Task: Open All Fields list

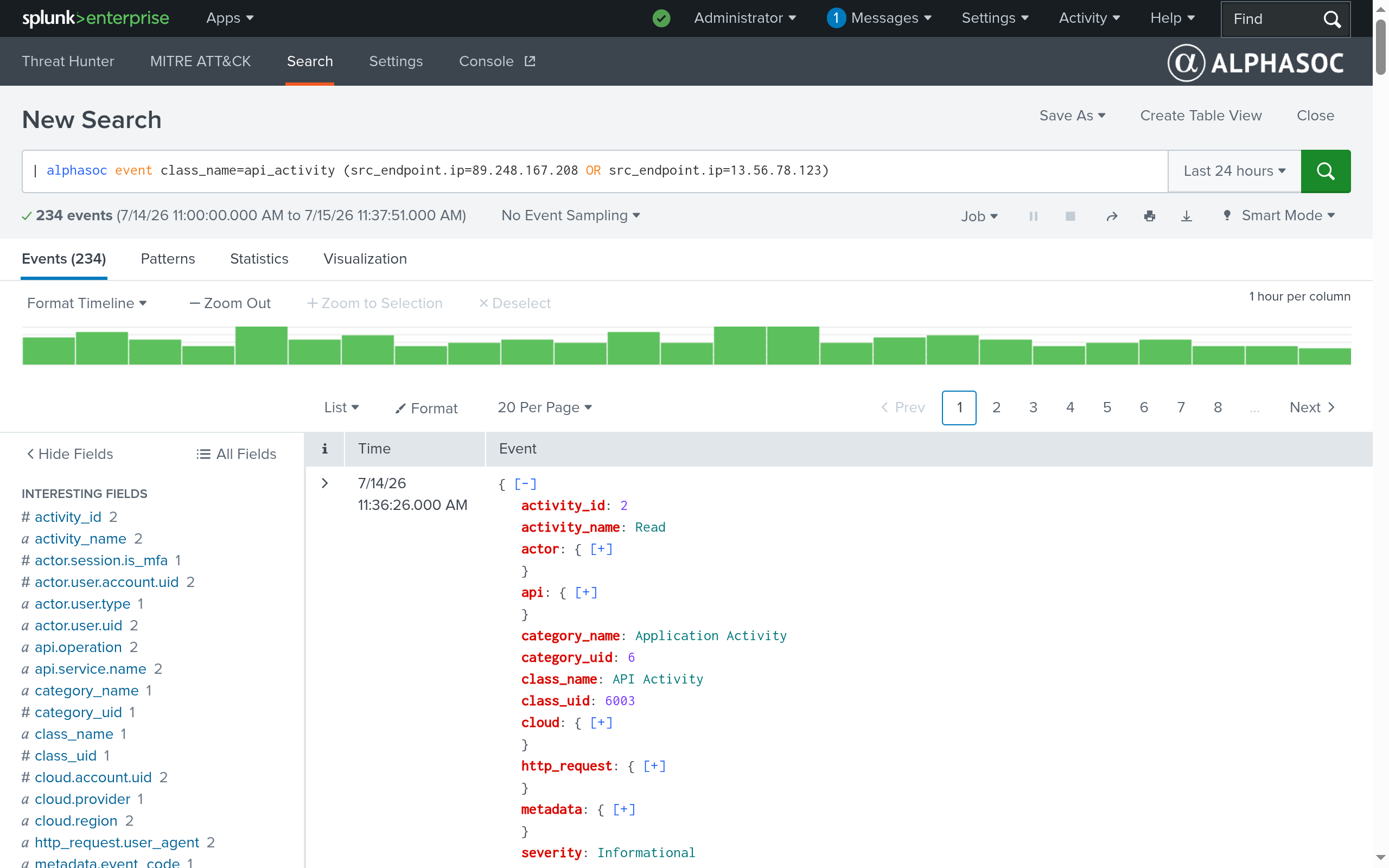Action: click(236, 454)
